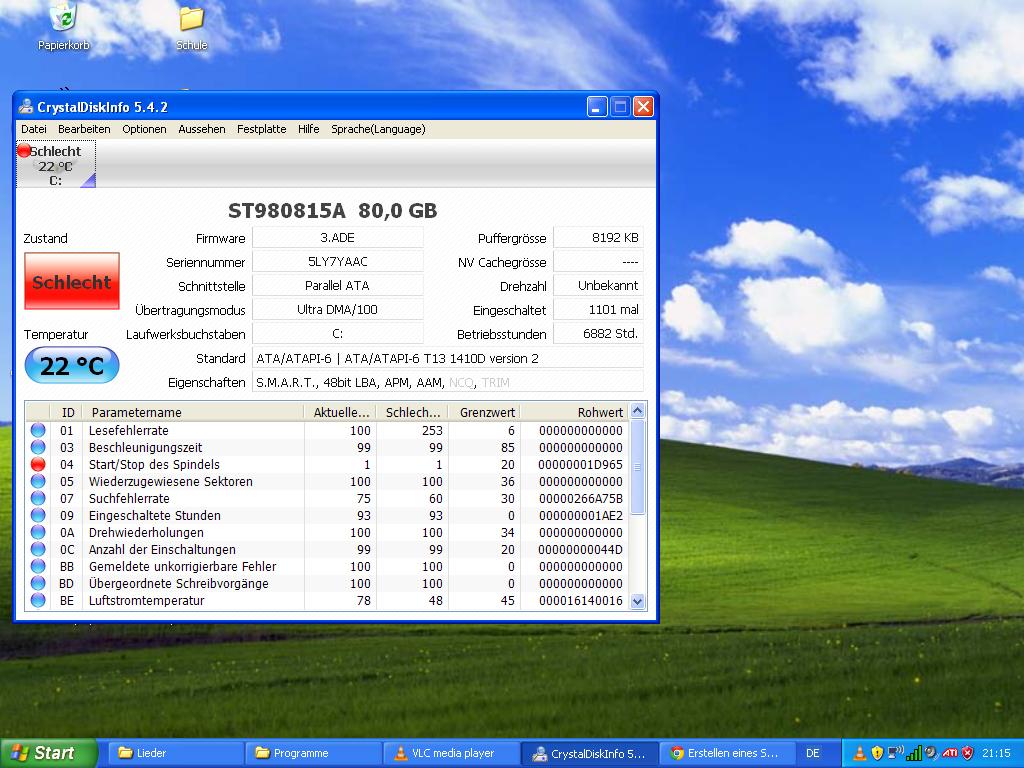Screen dimensions: 1024x768
Task: Open the Datei menu
Action: (x=34, y=129)
